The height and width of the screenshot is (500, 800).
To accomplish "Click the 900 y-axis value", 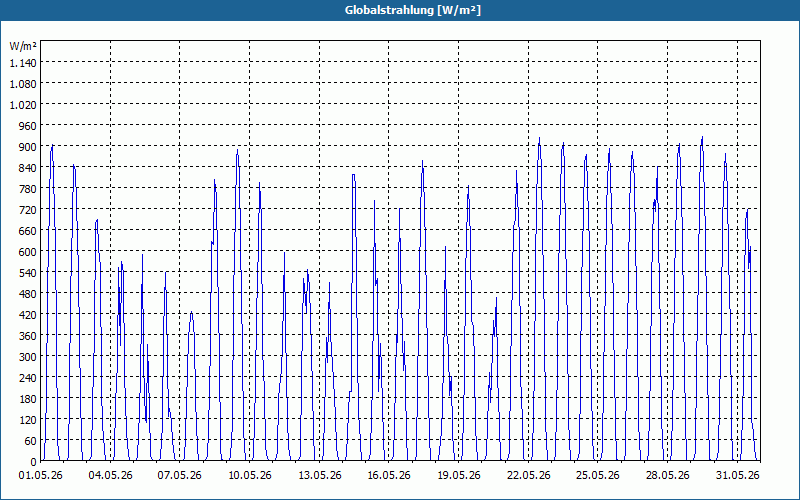I will pyautogui.click(x=28, y=147).
